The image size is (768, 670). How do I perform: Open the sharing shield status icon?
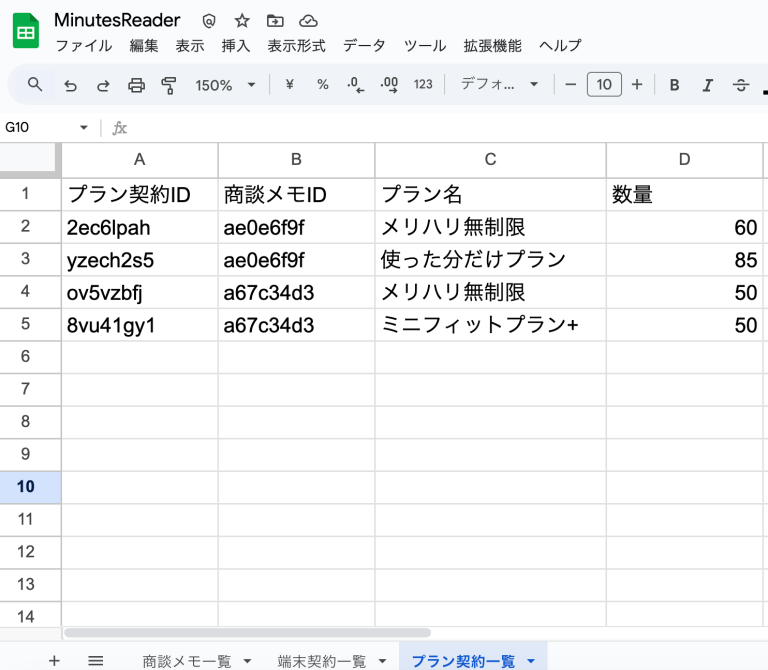click(x=209, y=21)
